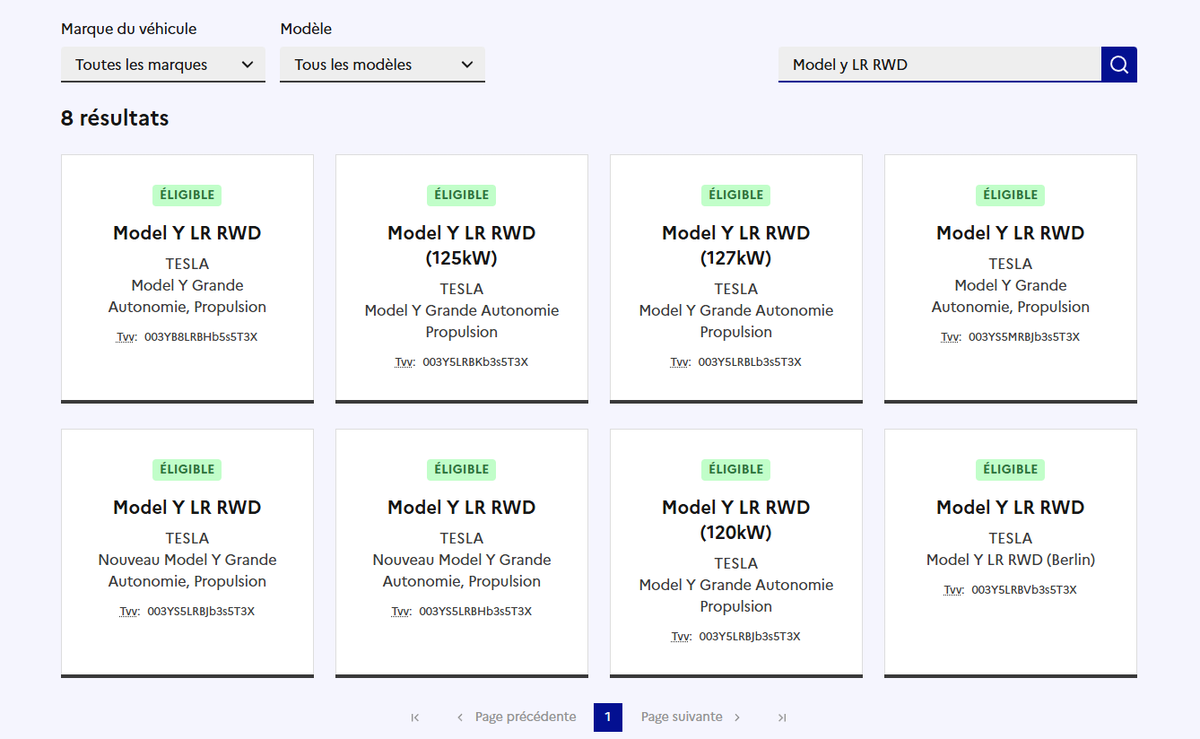Jump to last page using pagination icon

coord(782,717)
